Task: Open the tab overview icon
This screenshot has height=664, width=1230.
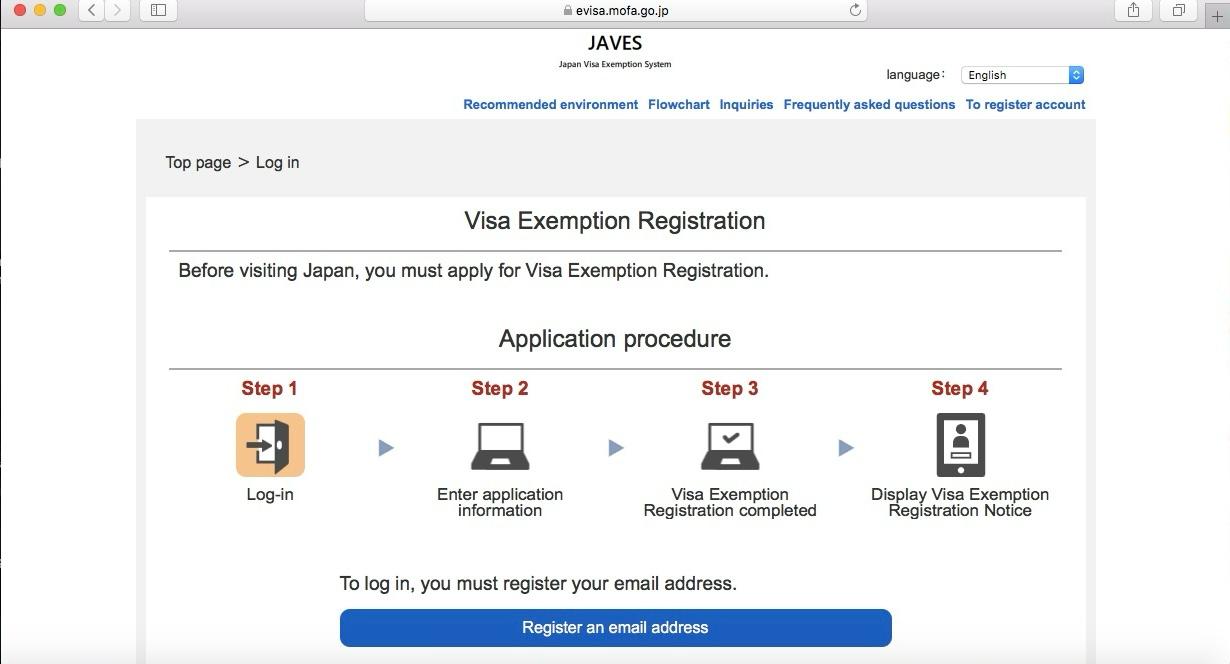Action: point(1178,10)
